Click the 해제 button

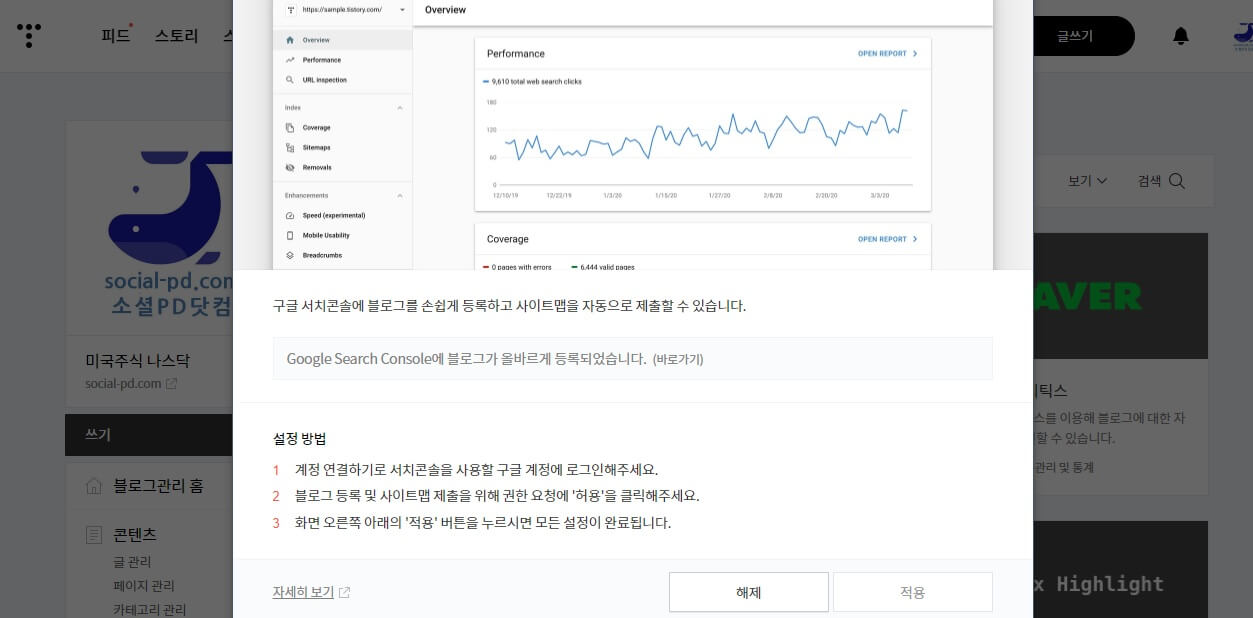[x=749, y=592]
